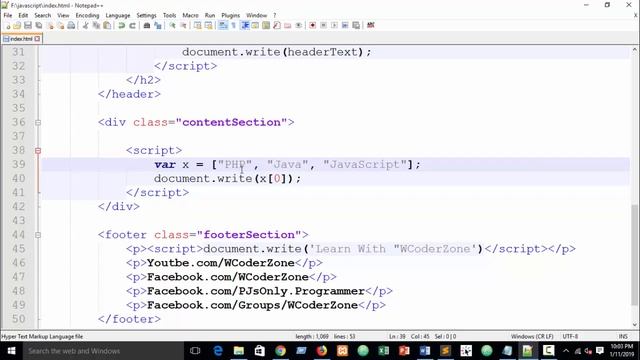Collapse the footer fold marker on line 44
This screenshot has width=640, height=360.
click(38, 235)
